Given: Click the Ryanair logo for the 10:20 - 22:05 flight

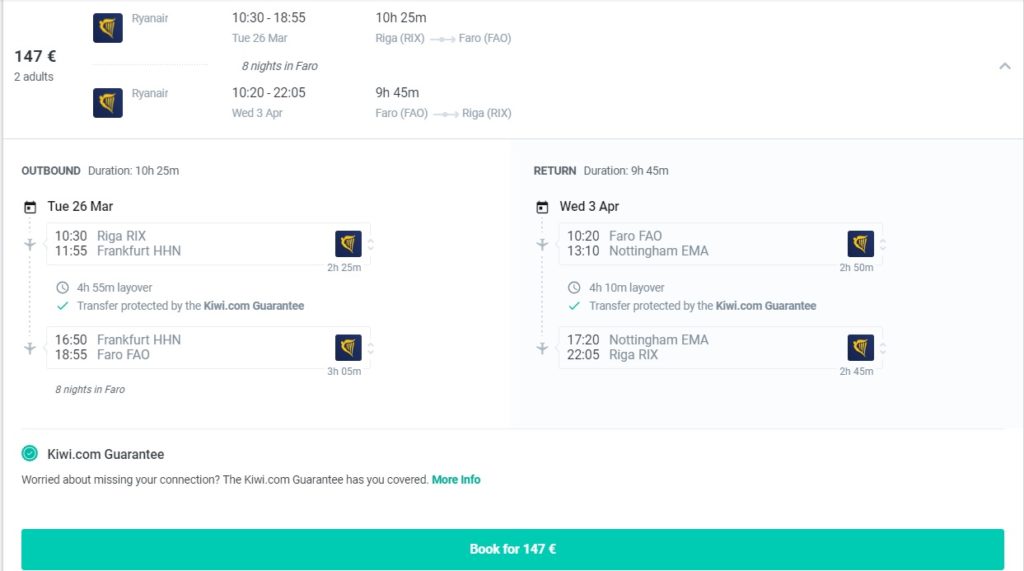Looking at the screenshot, I should coord(108,103).
